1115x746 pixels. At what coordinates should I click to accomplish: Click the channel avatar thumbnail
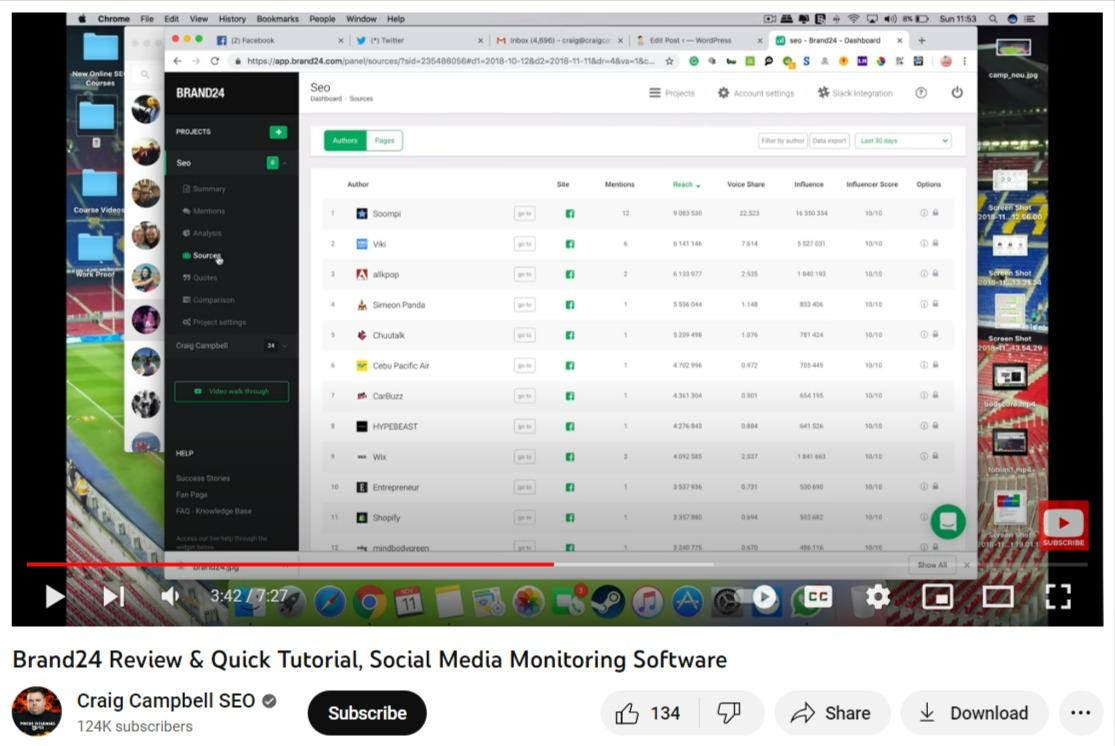37,712
